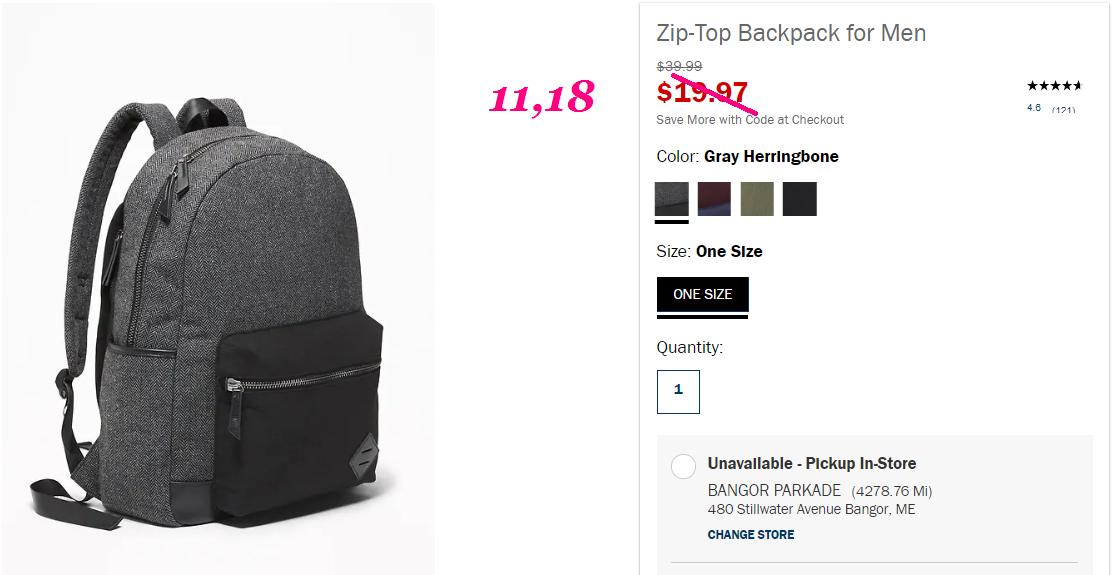Select the black color swatch

(799, 199)
